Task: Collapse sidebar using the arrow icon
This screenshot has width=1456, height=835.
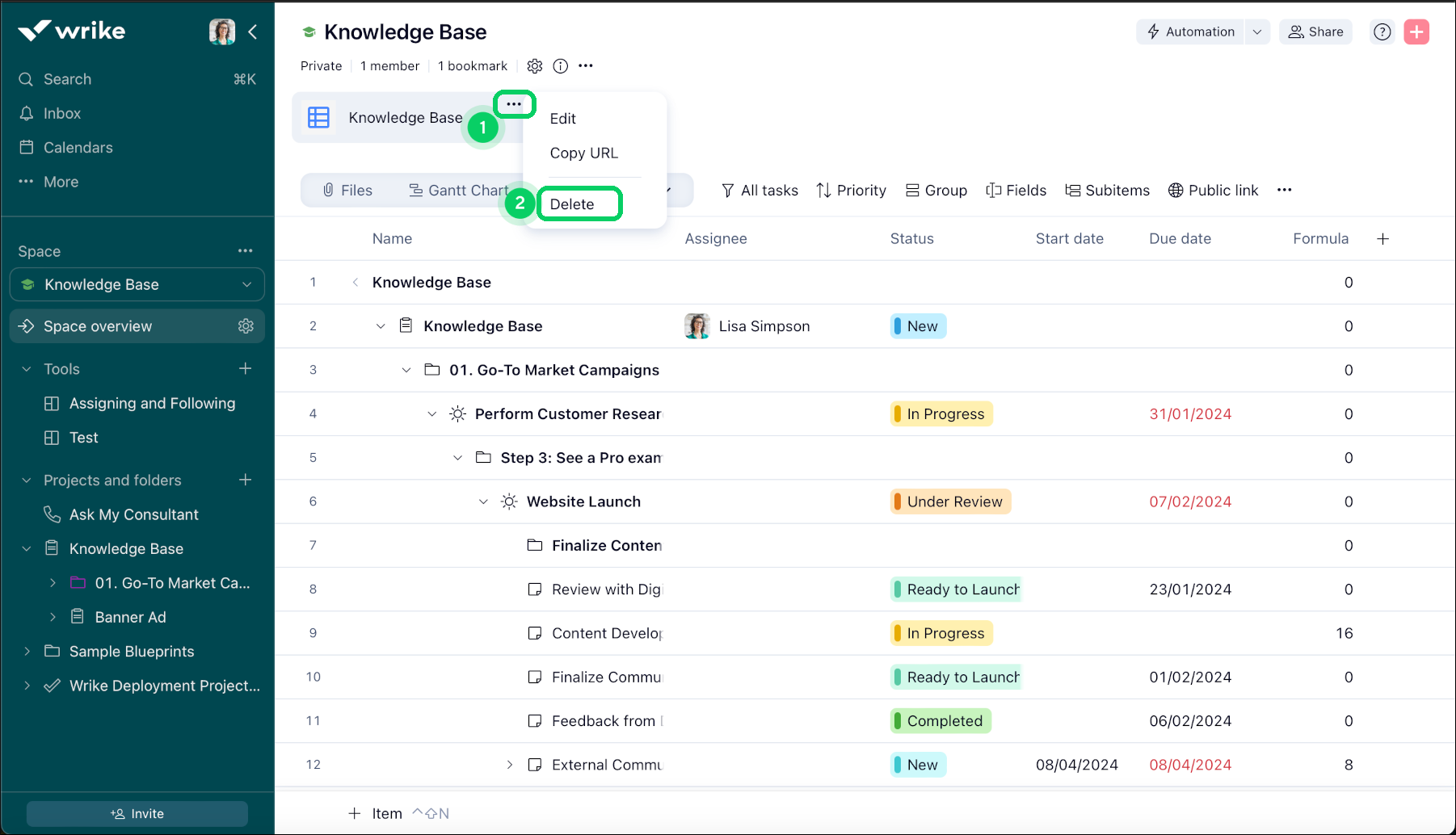Action: (x=253, y=31)
